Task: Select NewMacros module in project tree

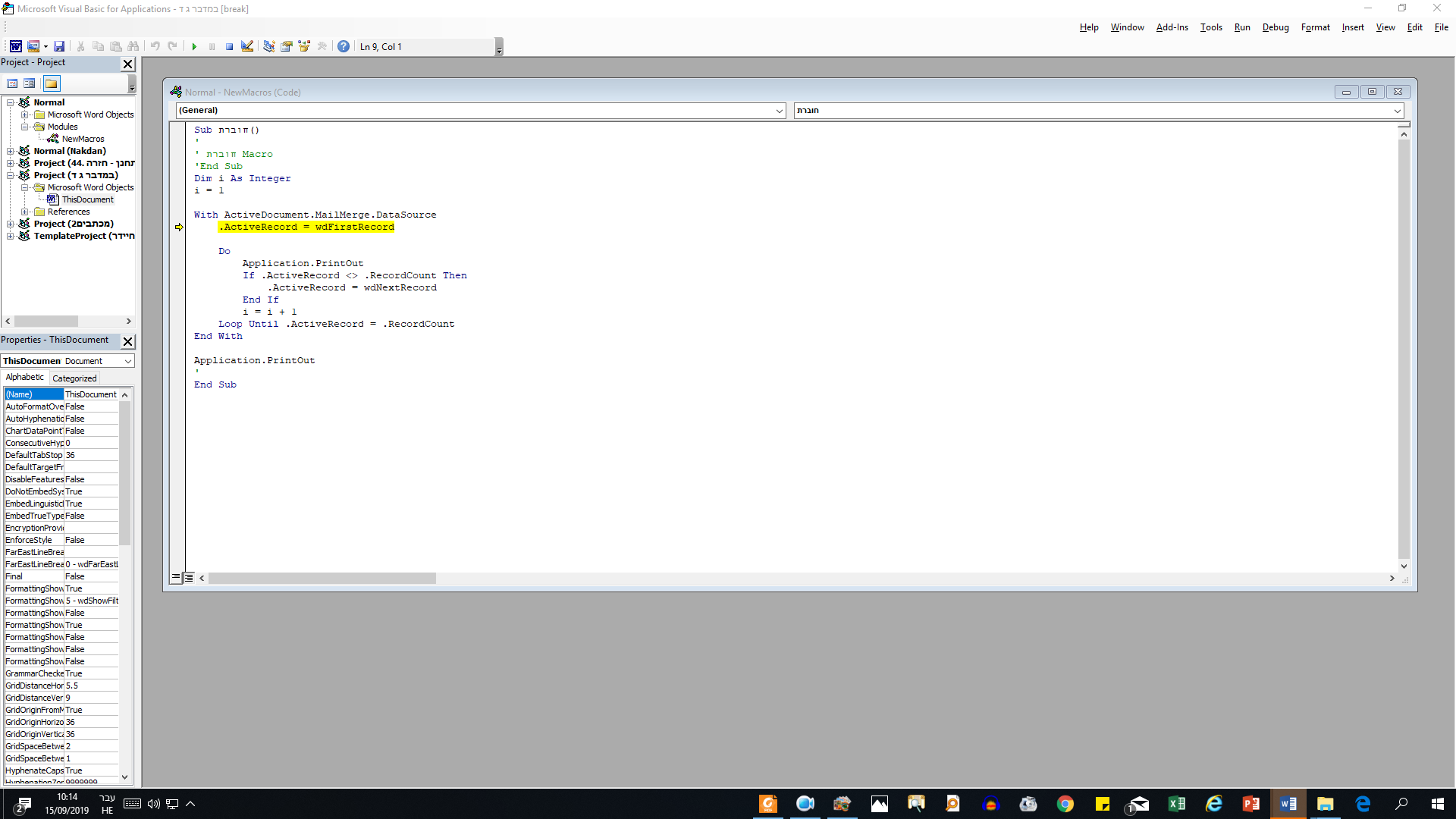Action: tap(83, 139)
